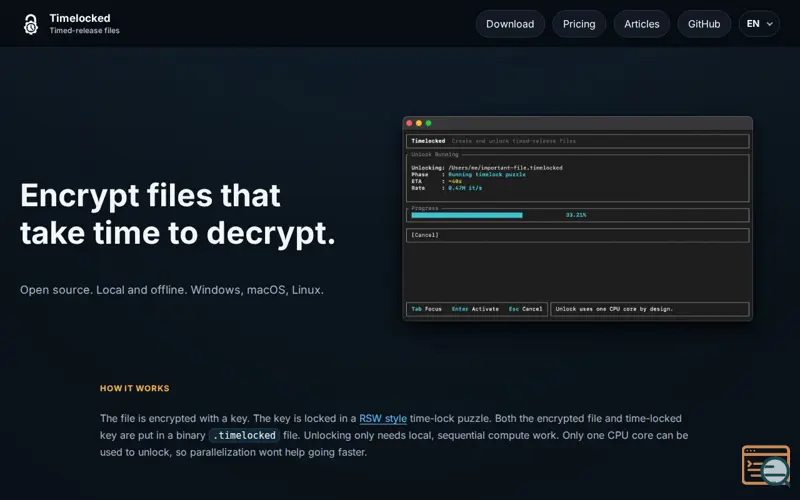Visit the GitHub repository link
The image size is (800, 500).
point(704,24)
